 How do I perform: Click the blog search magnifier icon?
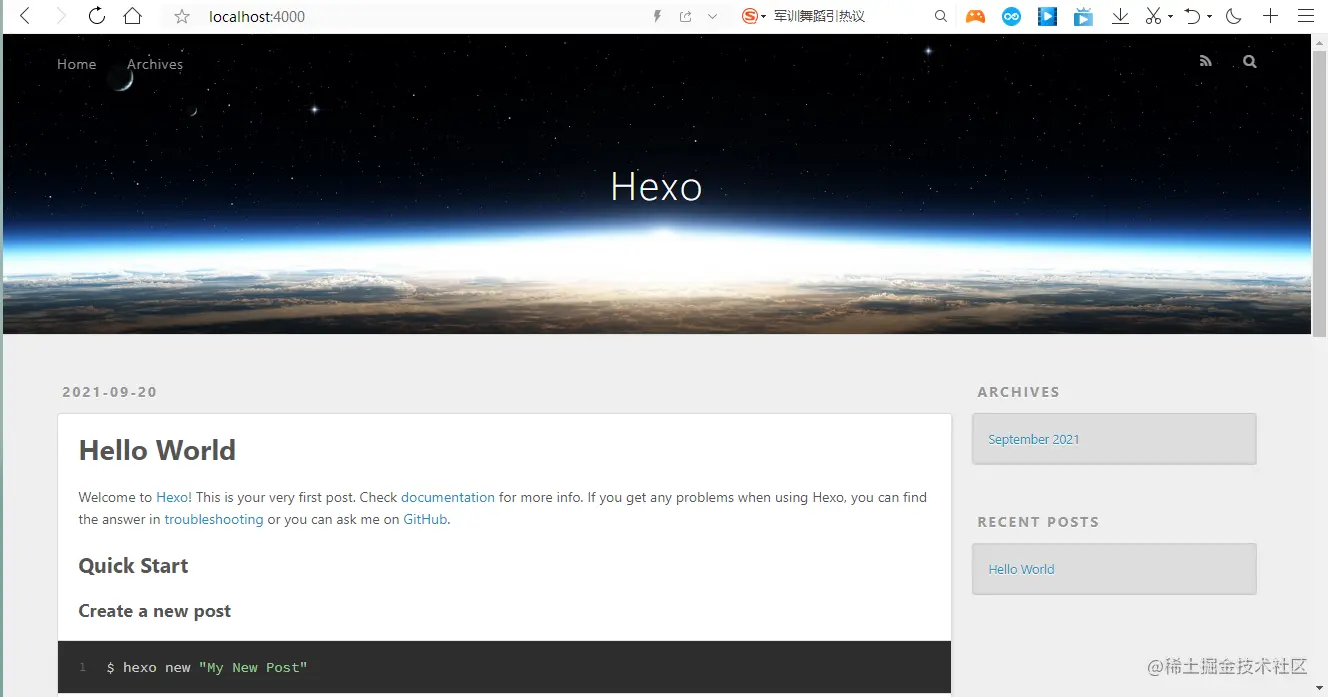1250,62
